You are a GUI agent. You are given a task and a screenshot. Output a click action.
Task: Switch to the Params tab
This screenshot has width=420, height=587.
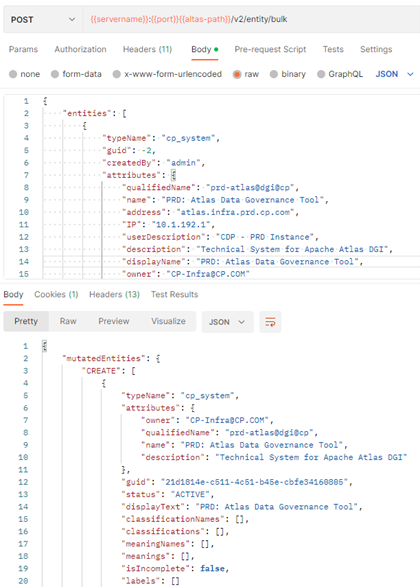coord(23,49)
